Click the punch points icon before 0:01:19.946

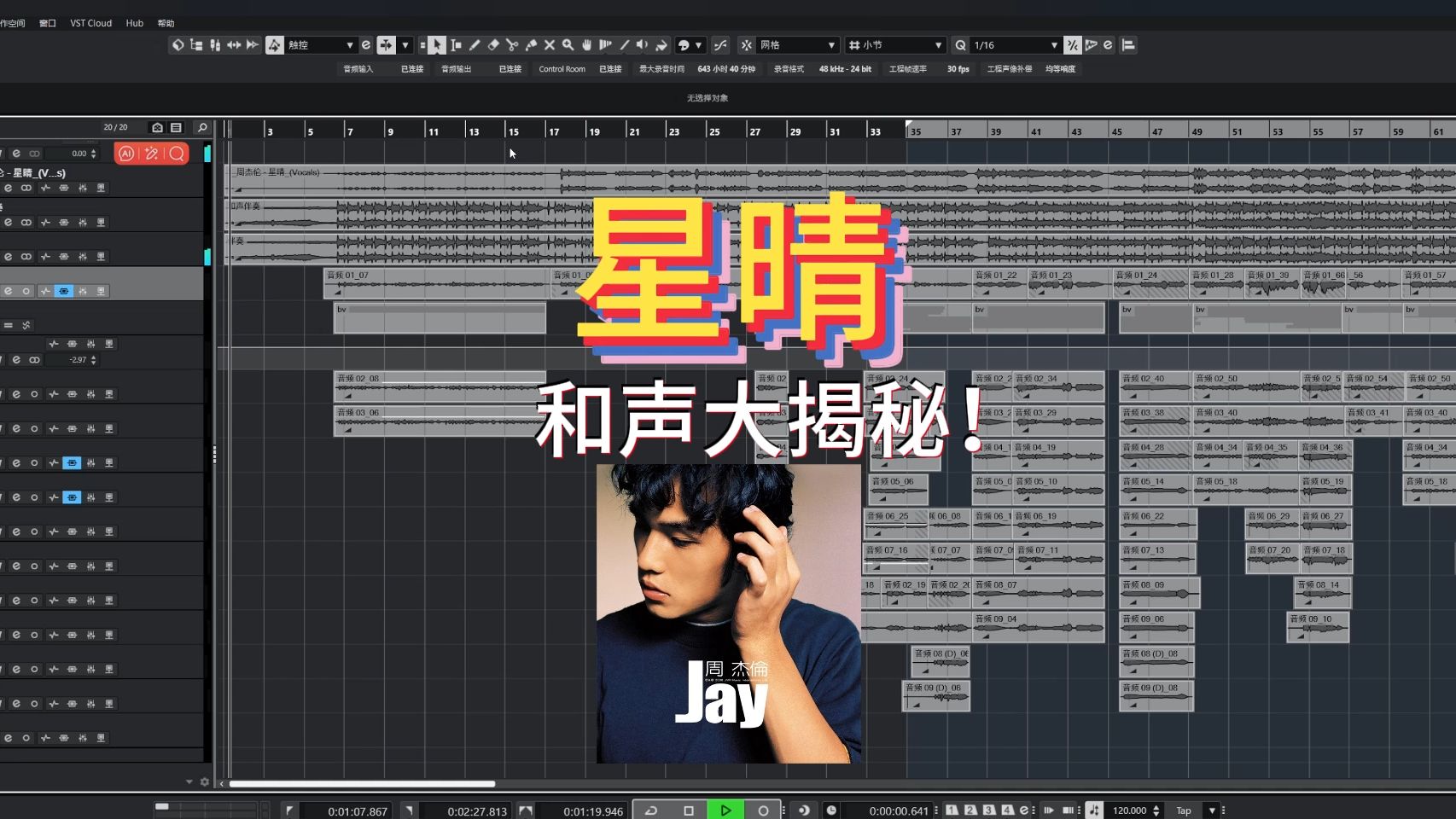(x=526, y=810)
